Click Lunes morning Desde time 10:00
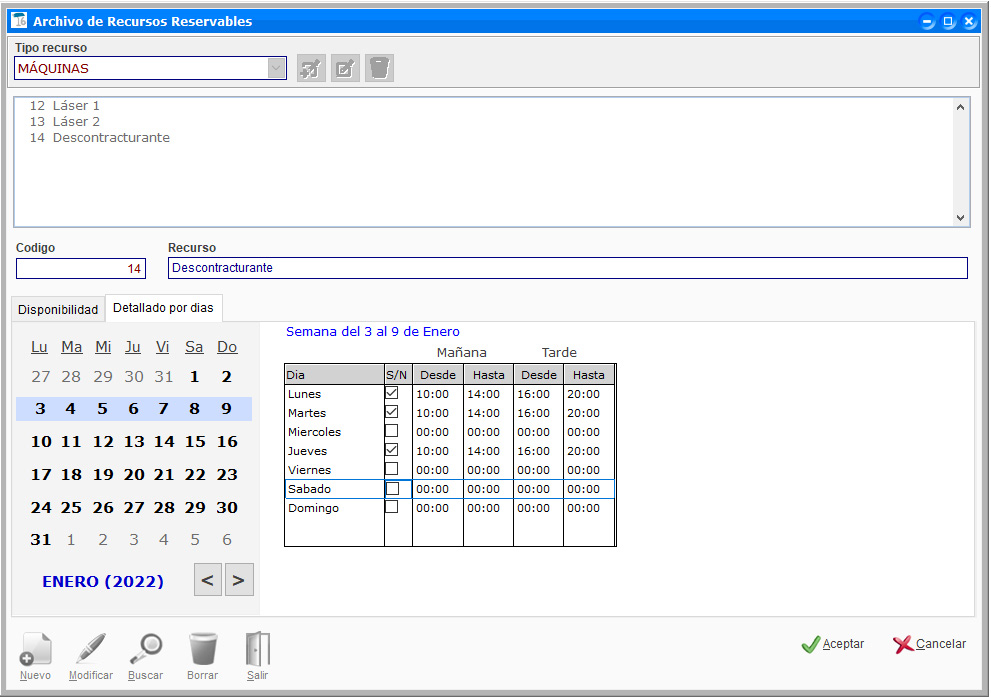The width and height of the screenshot is (991, 699). tap(432, 394)
